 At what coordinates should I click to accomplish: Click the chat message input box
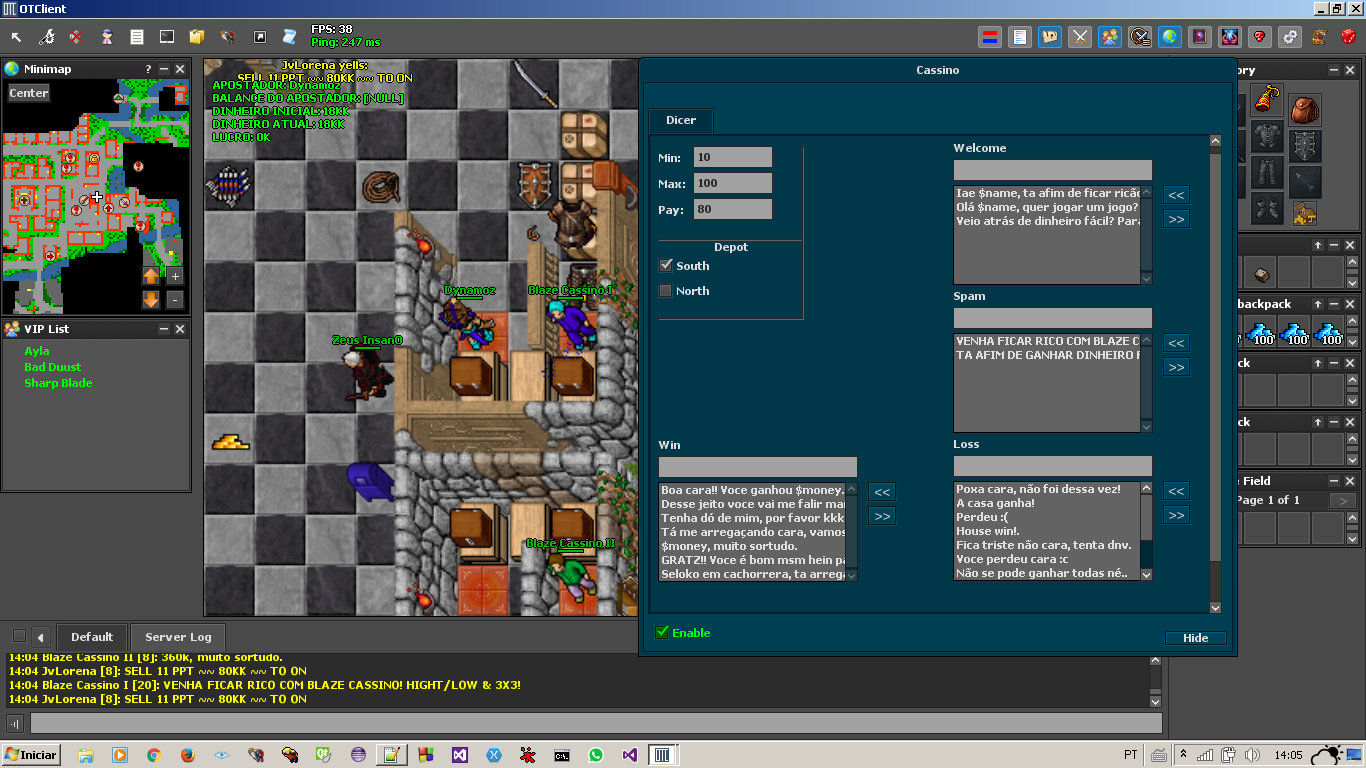596,723
